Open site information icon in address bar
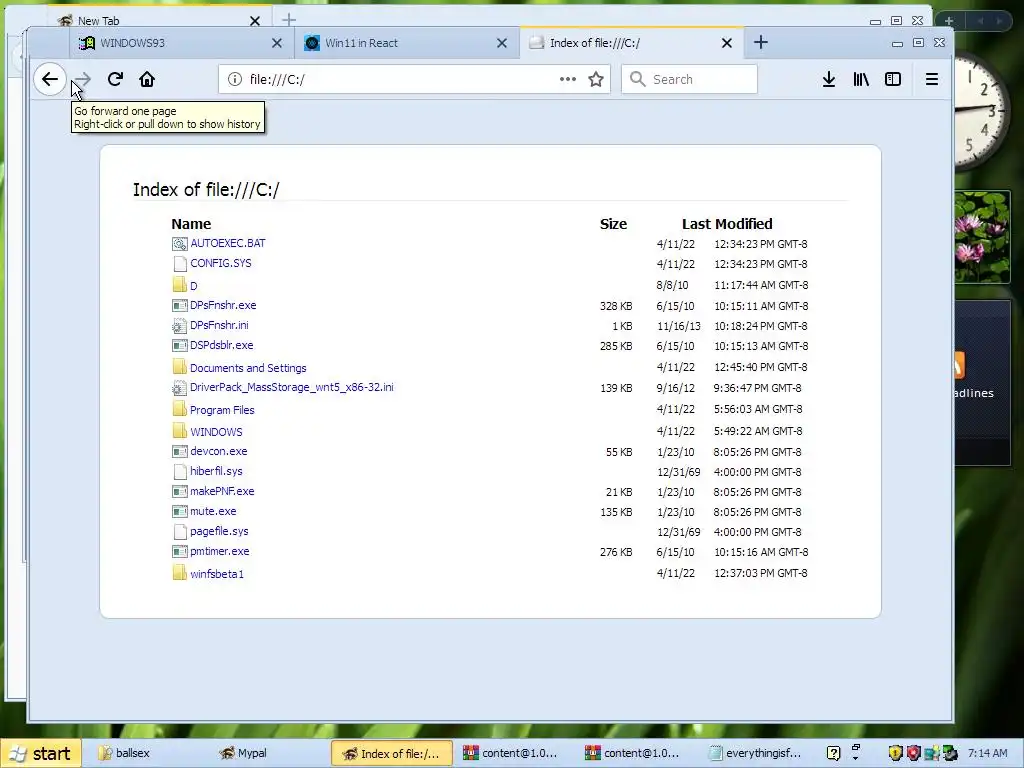The height and width of the screenshot is (768, 1024). pyautogui.click(x=234, y=79)
